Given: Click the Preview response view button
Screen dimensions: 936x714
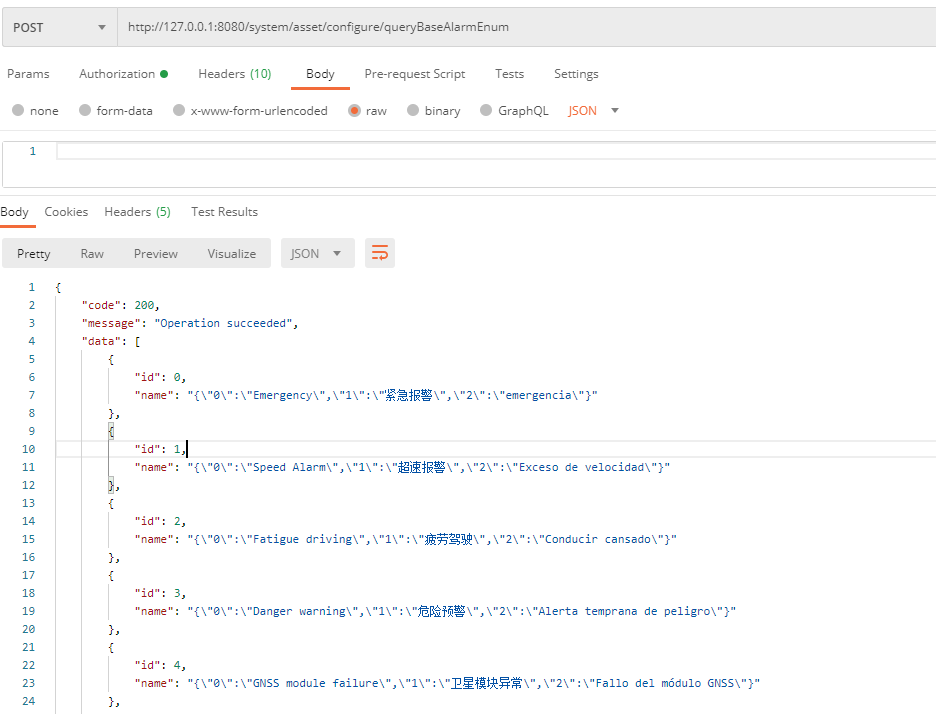Looking at the screenshot, I should point(156,254).
